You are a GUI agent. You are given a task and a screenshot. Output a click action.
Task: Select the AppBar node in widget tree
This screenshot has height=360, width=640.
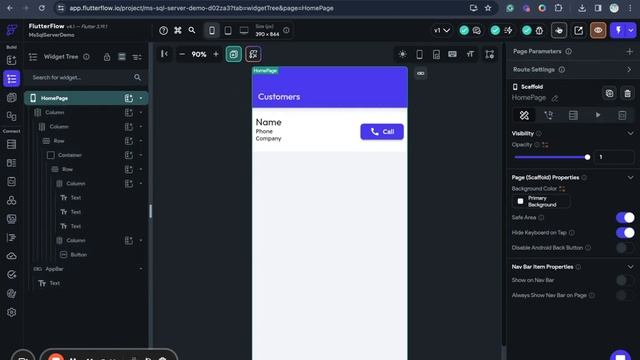coord(54,269)
